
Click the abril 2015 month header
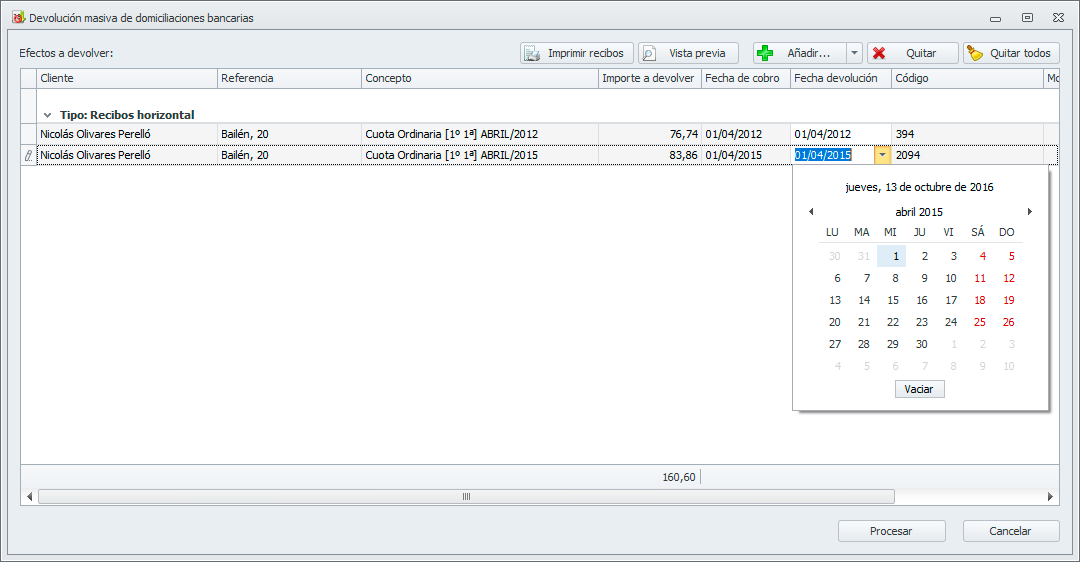pyautogui.click(x=919, y=212)
